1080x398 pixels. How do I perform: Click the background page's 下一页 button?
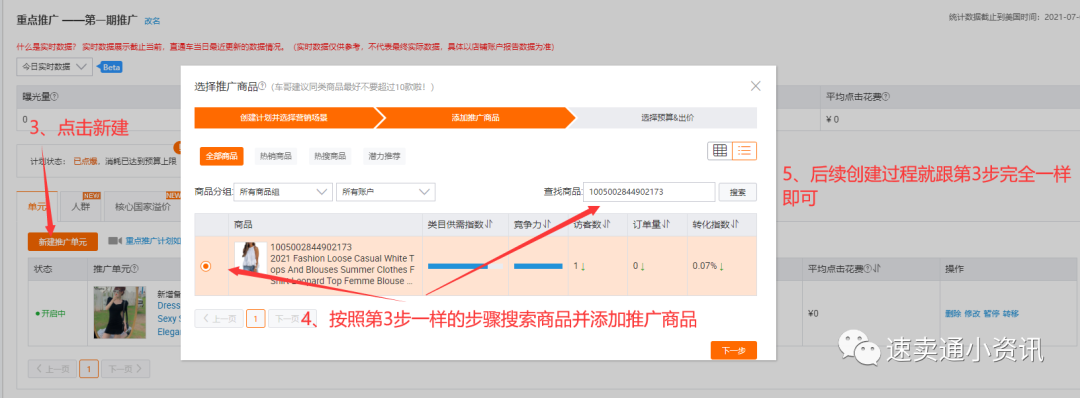(x=125, y=369)
